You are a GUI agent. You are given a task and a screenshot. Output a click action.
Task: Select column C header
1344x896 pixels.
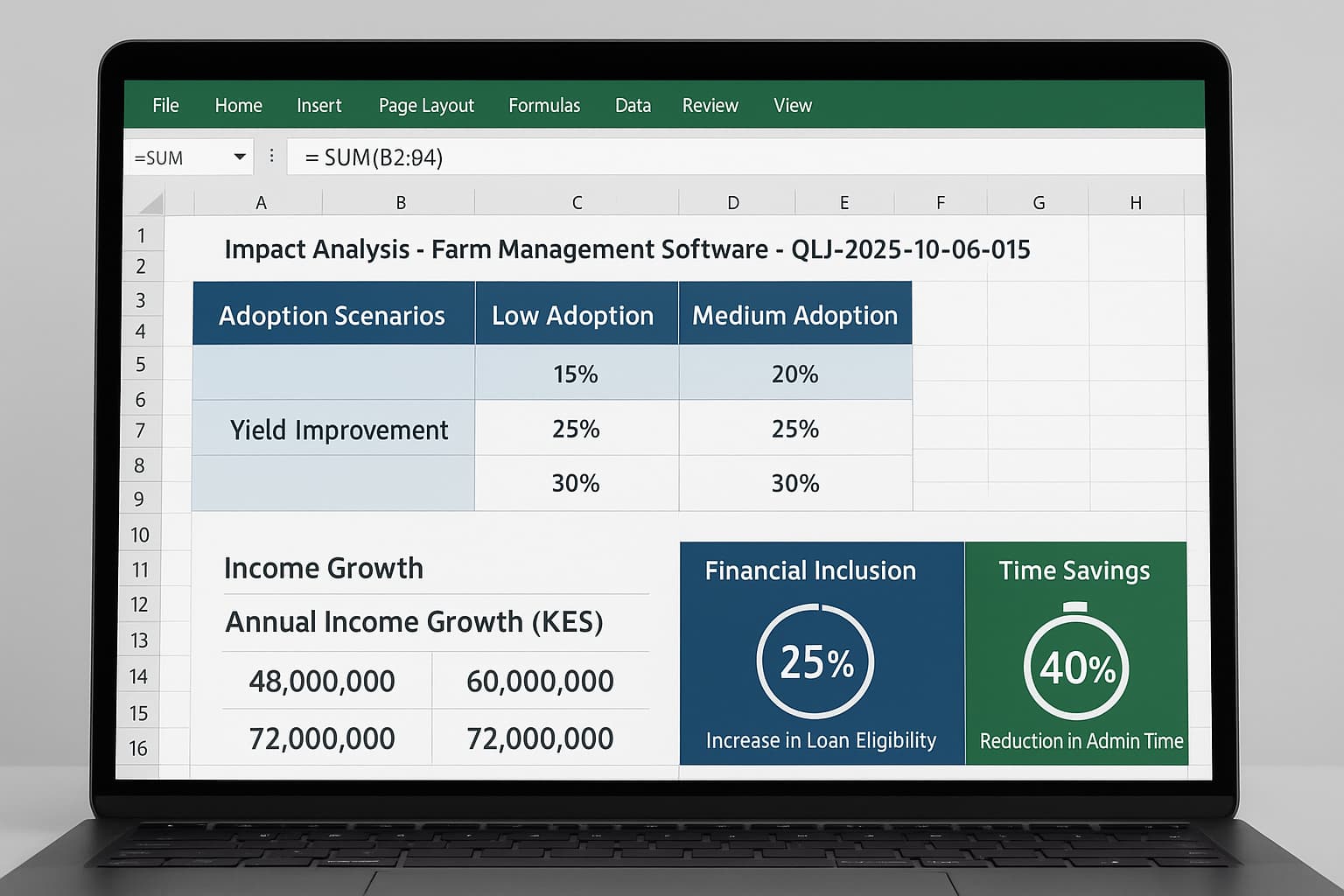(577, 203)
